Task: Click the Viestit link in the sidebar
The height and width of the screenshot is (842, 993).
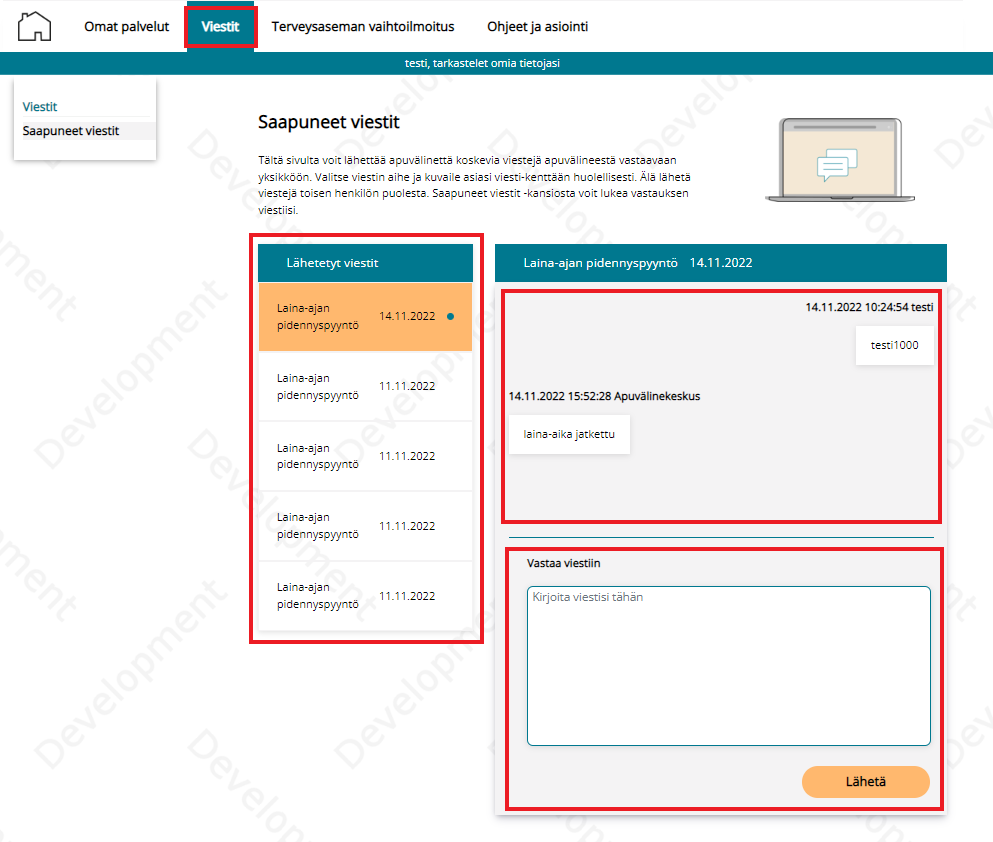Action: point(40,106)
